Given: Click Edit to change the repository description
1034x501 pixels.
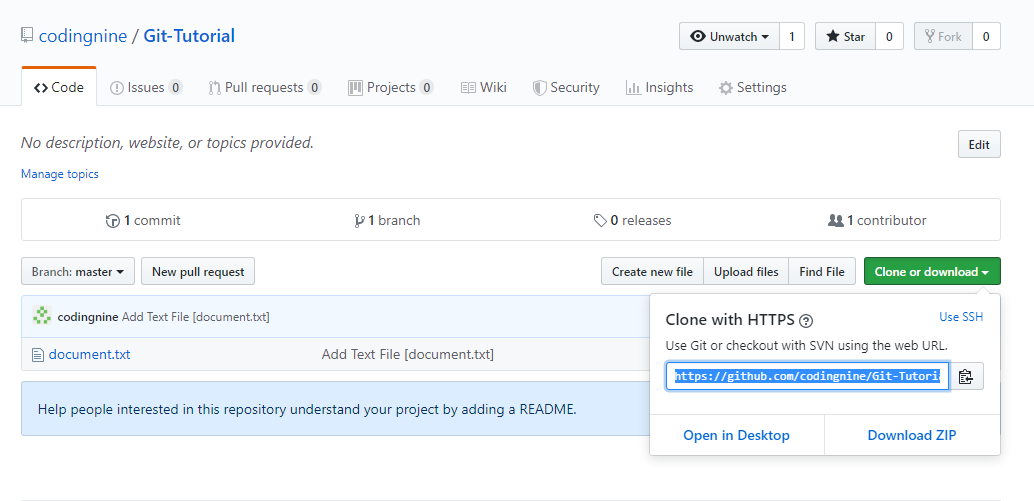Looking at the screenshot, I should pos(979,144).
